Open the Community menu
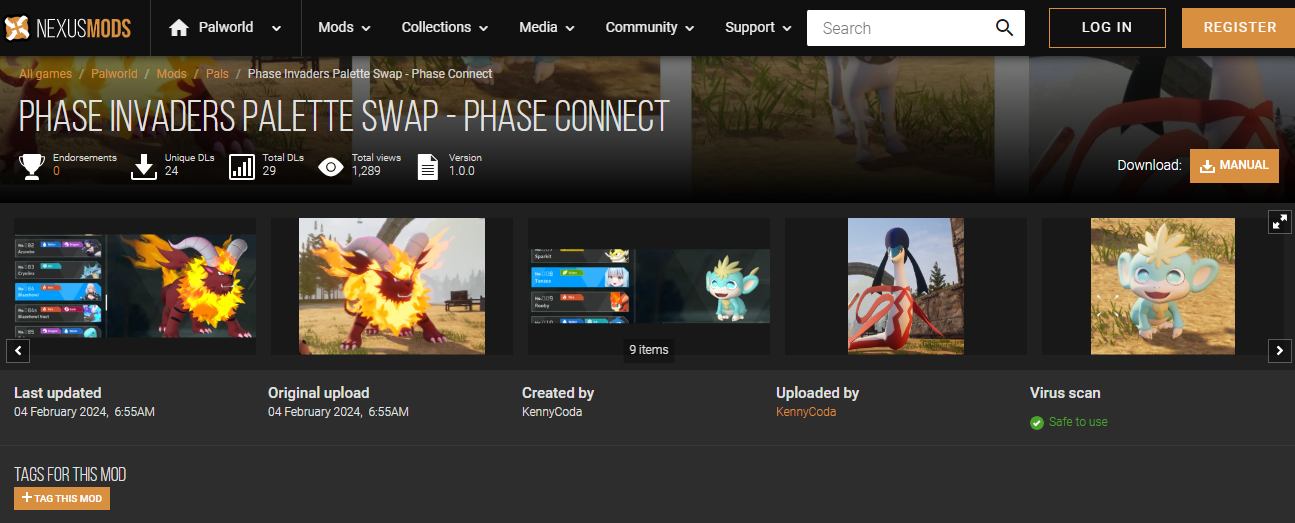The width and height of the screenshot is (1295, 523). click(x=650, y=28)
